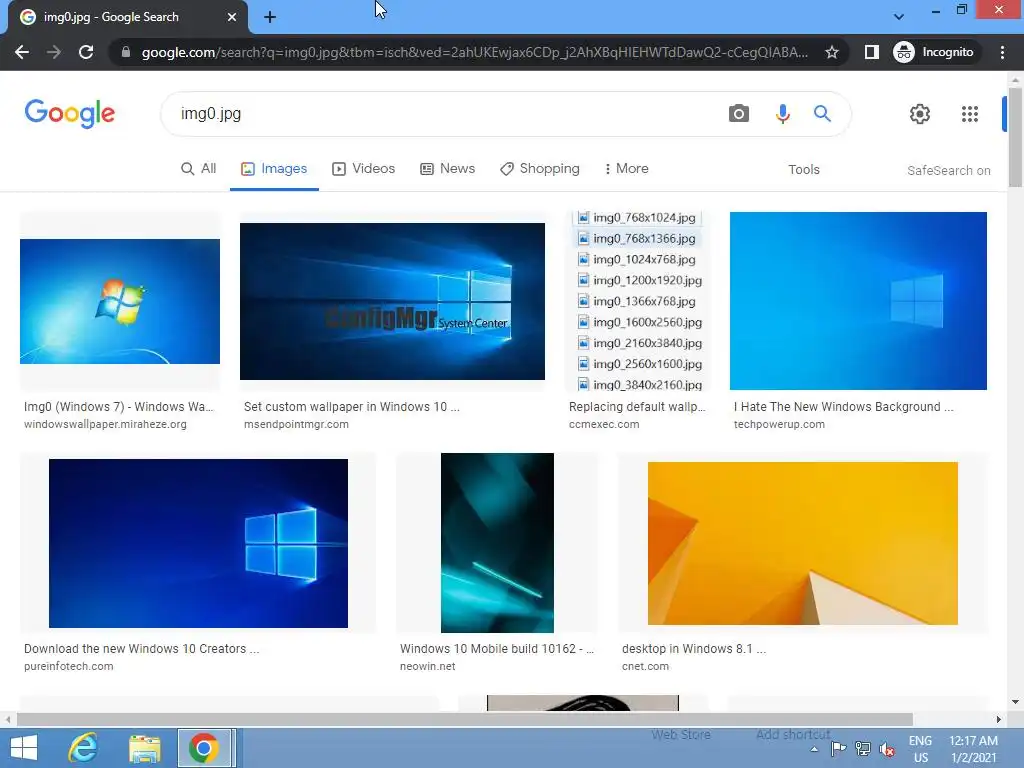Image resolution: width=1024 pixels, height=768 pixels.
Task: Open Google quick settings gear
Action: [x=920, y=114]
